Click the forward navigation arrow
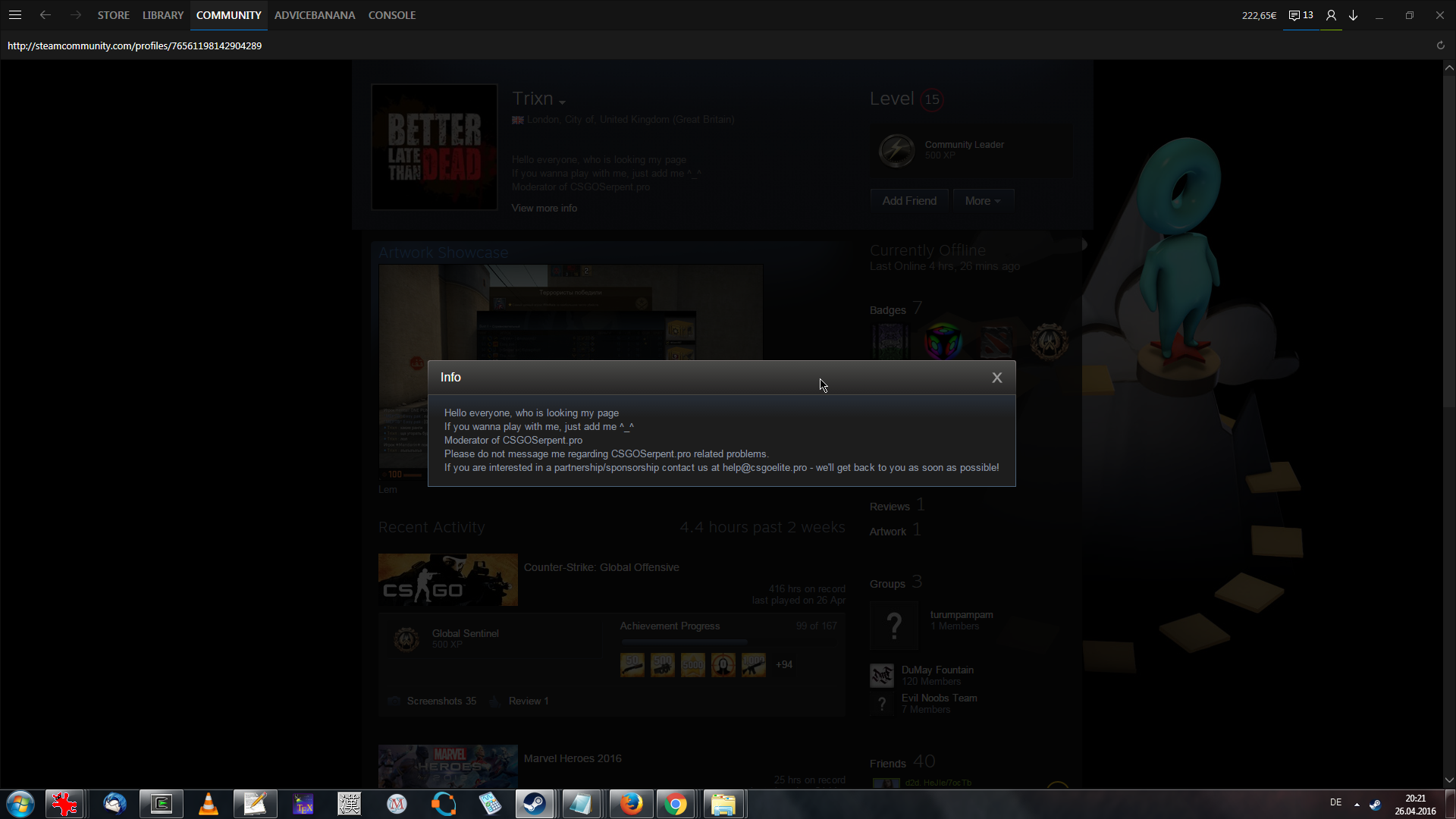Image resolution: width=1456 pixels, height=819 pixels. coord(75,15)
